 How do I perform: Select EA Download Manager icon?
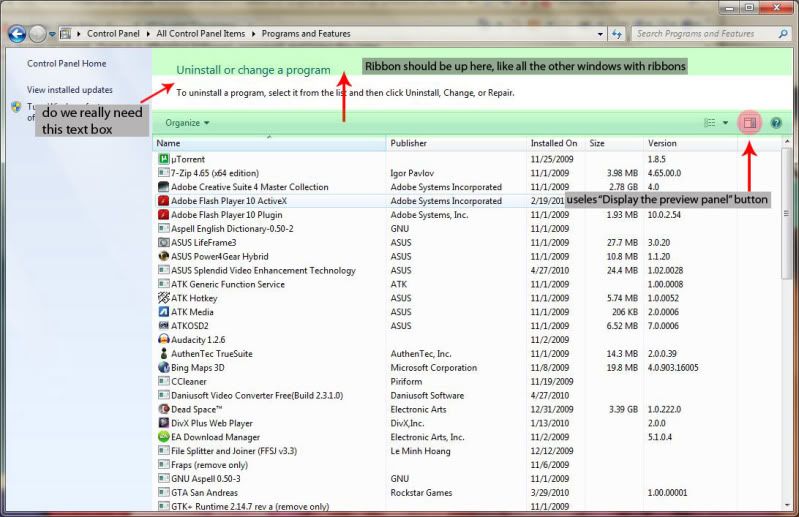[x=164, y=437]
